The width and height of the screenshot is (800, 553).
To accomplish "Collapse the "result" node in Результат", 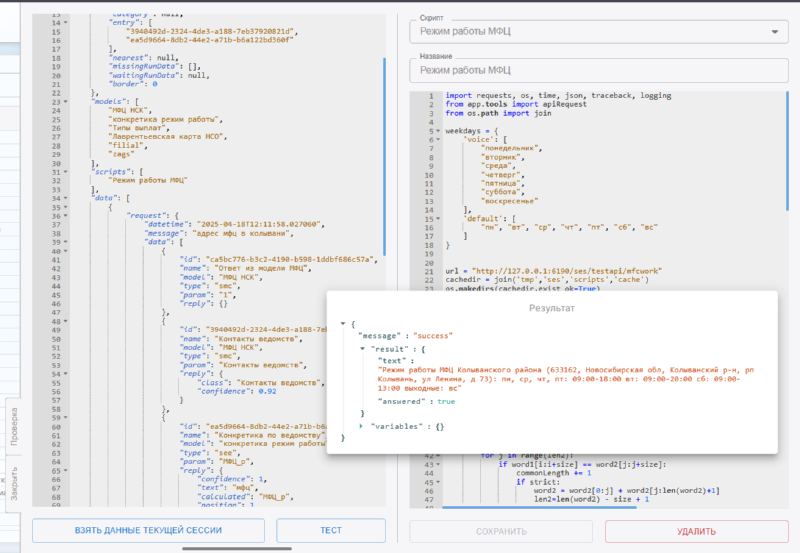I will (362, 347).
